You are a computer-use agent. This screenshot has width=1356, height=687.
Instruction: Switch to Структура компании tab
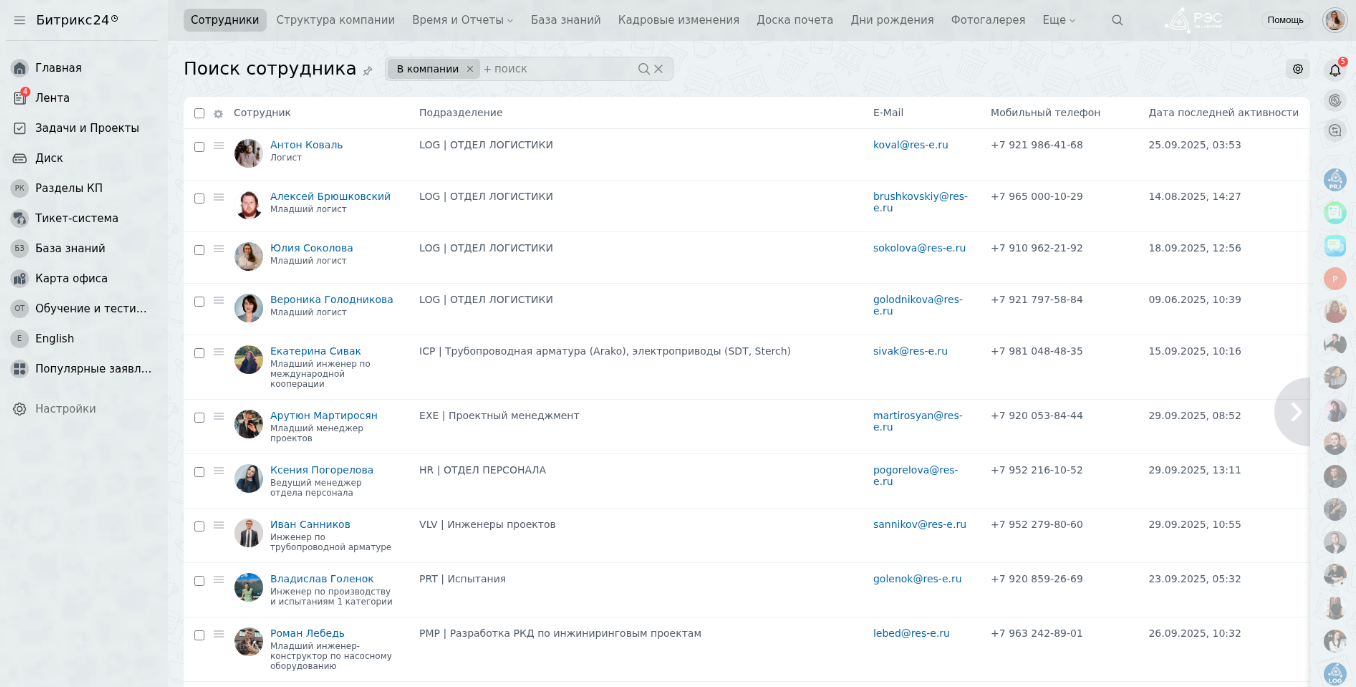pyautogui.click(x=335, y=20)
